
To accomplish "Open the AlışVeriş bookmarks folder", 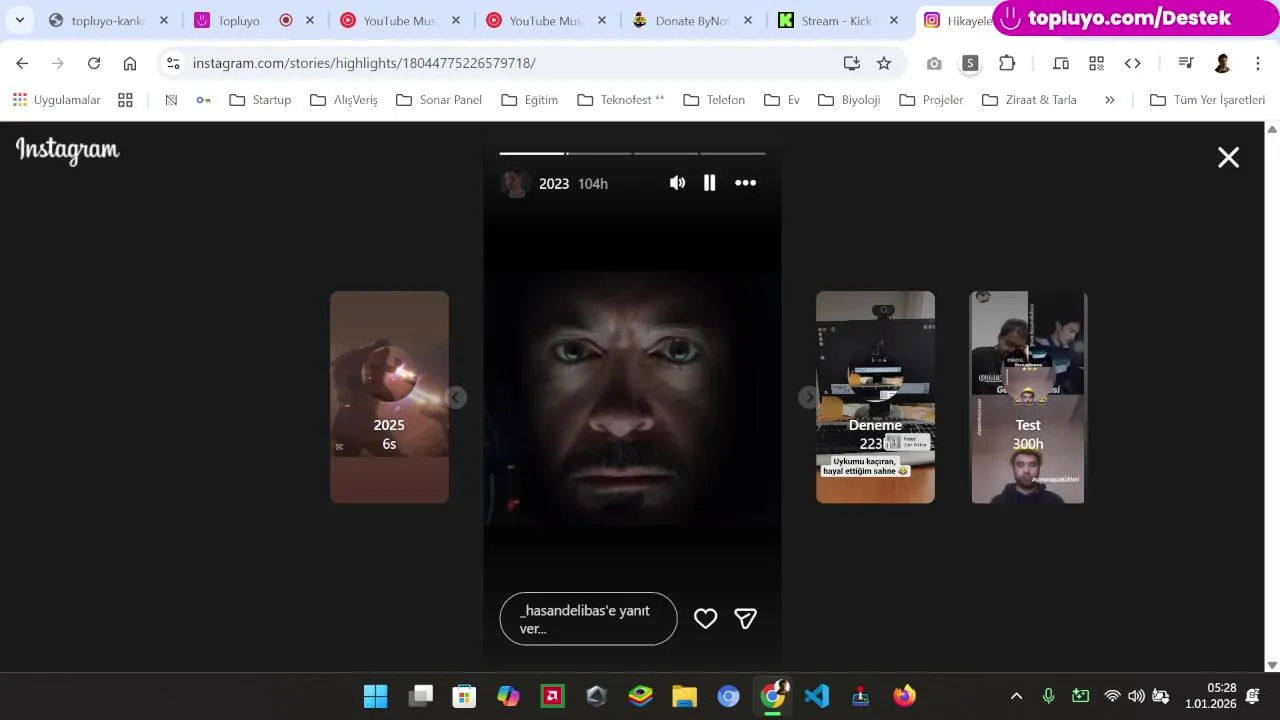I will (344, 100).
